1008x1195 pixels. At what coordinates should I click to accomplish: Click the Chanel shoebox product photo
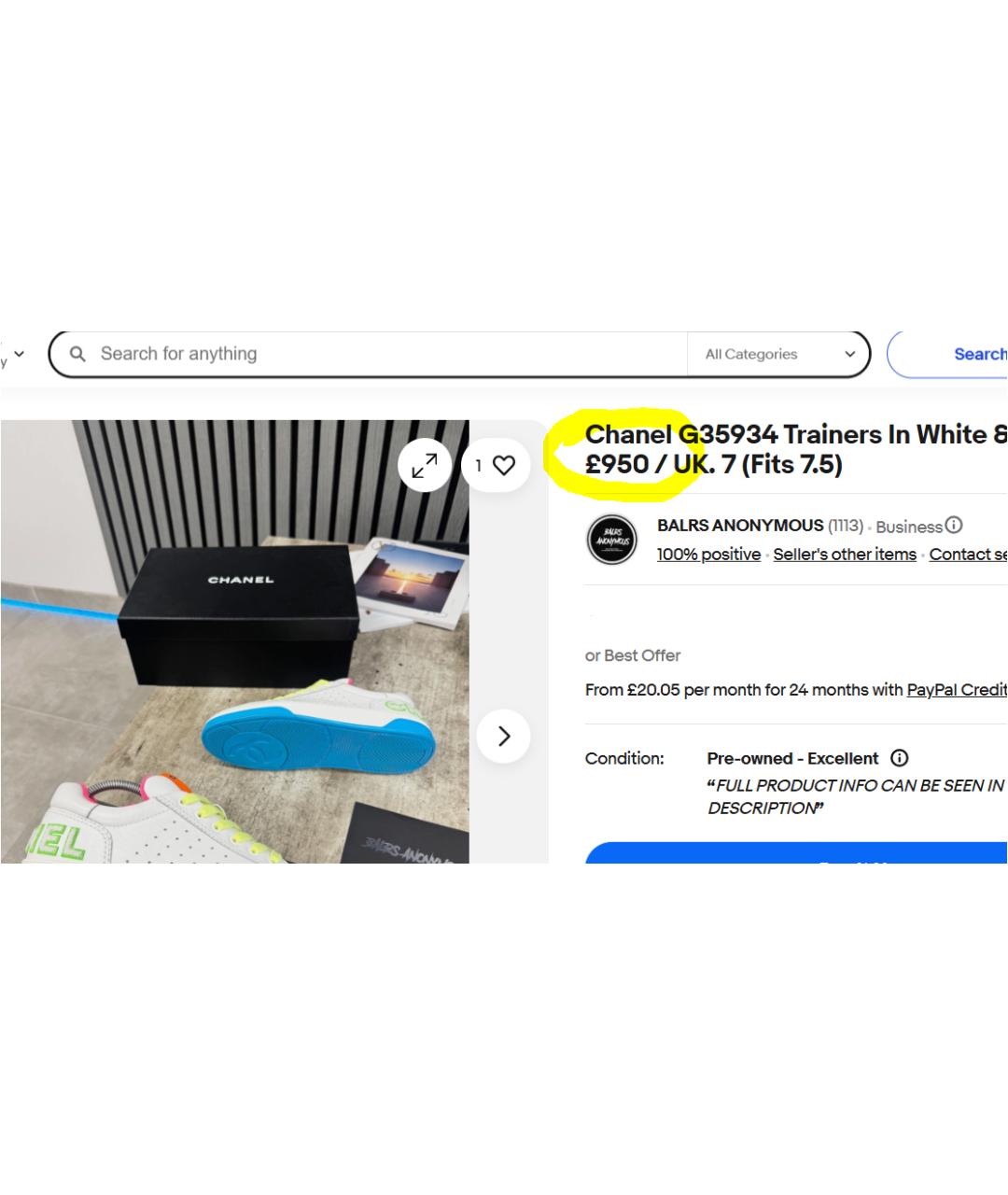235,641
